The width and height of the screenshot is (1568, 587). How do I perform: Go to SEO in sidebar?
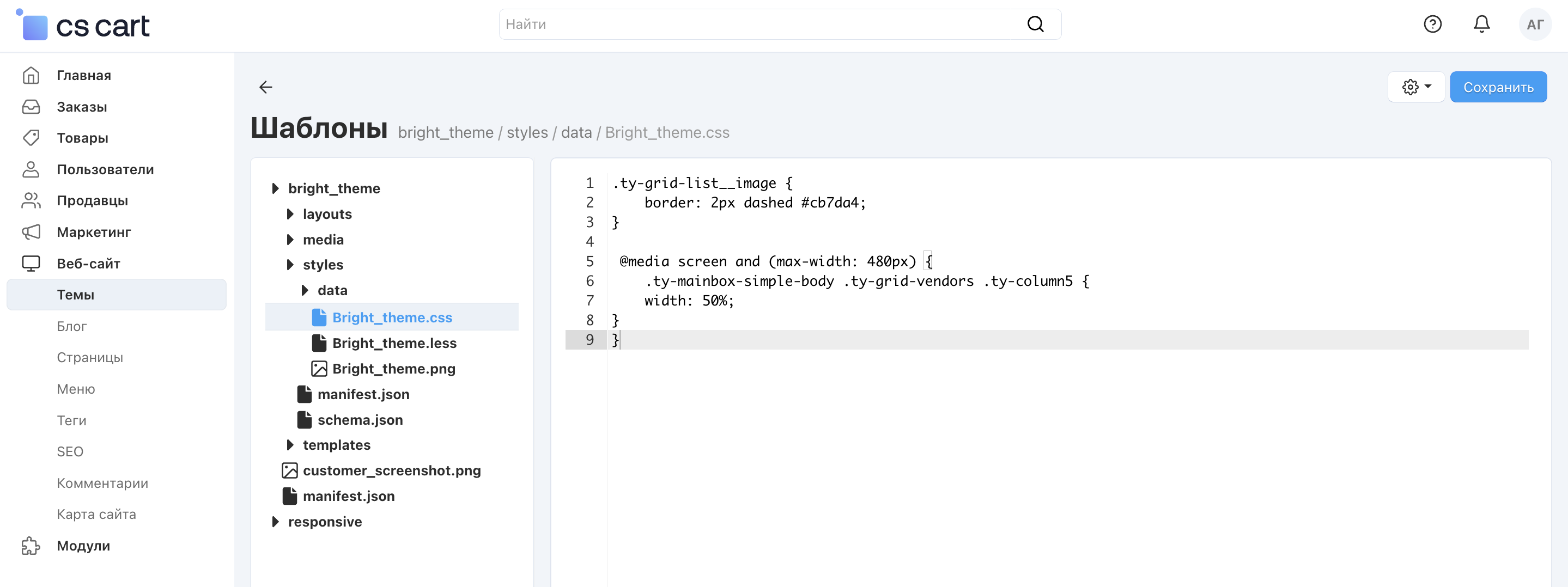coord(70,451)
